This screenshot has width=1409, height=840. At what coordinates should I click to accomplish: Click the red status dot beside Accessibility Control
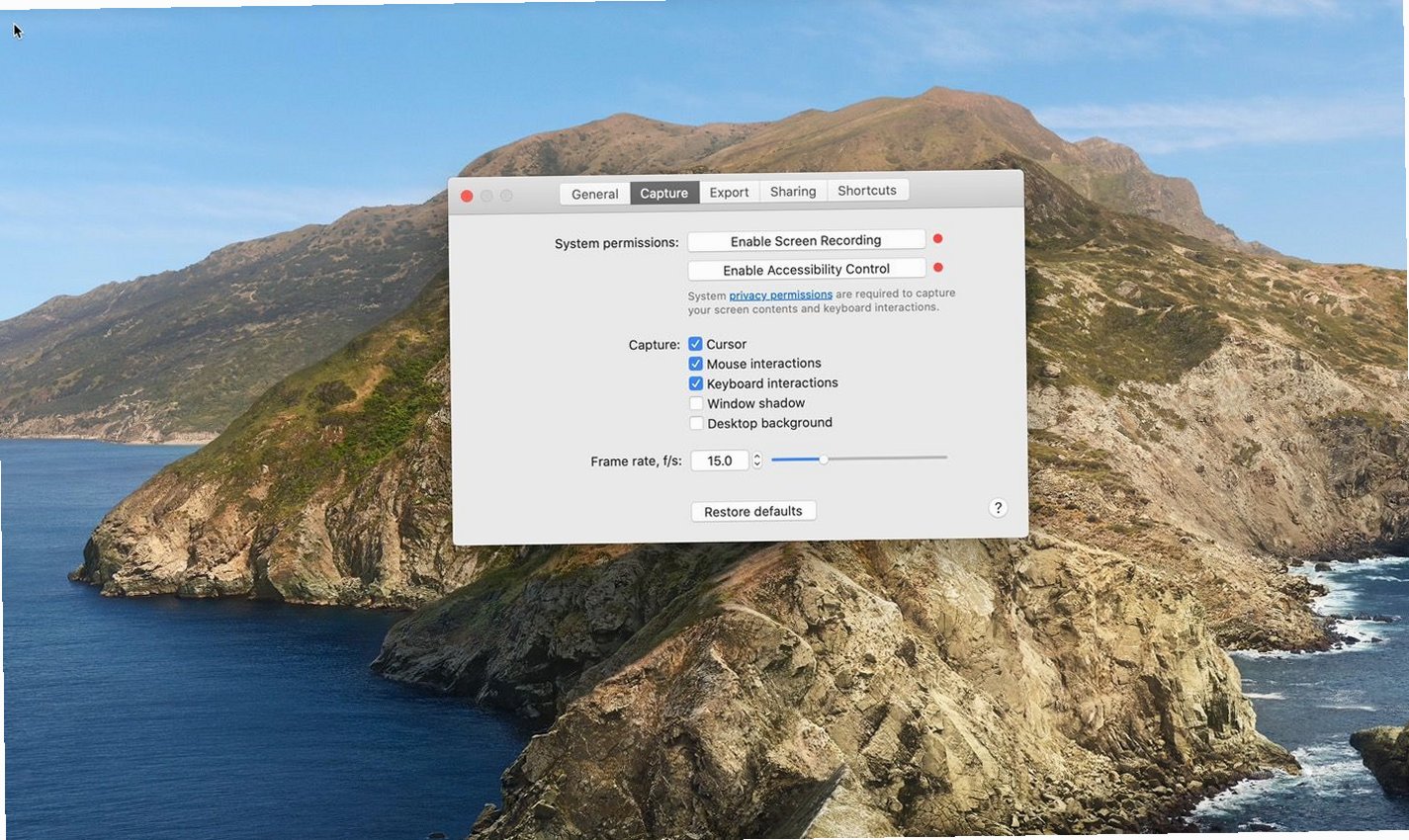[x=938, y=267]
